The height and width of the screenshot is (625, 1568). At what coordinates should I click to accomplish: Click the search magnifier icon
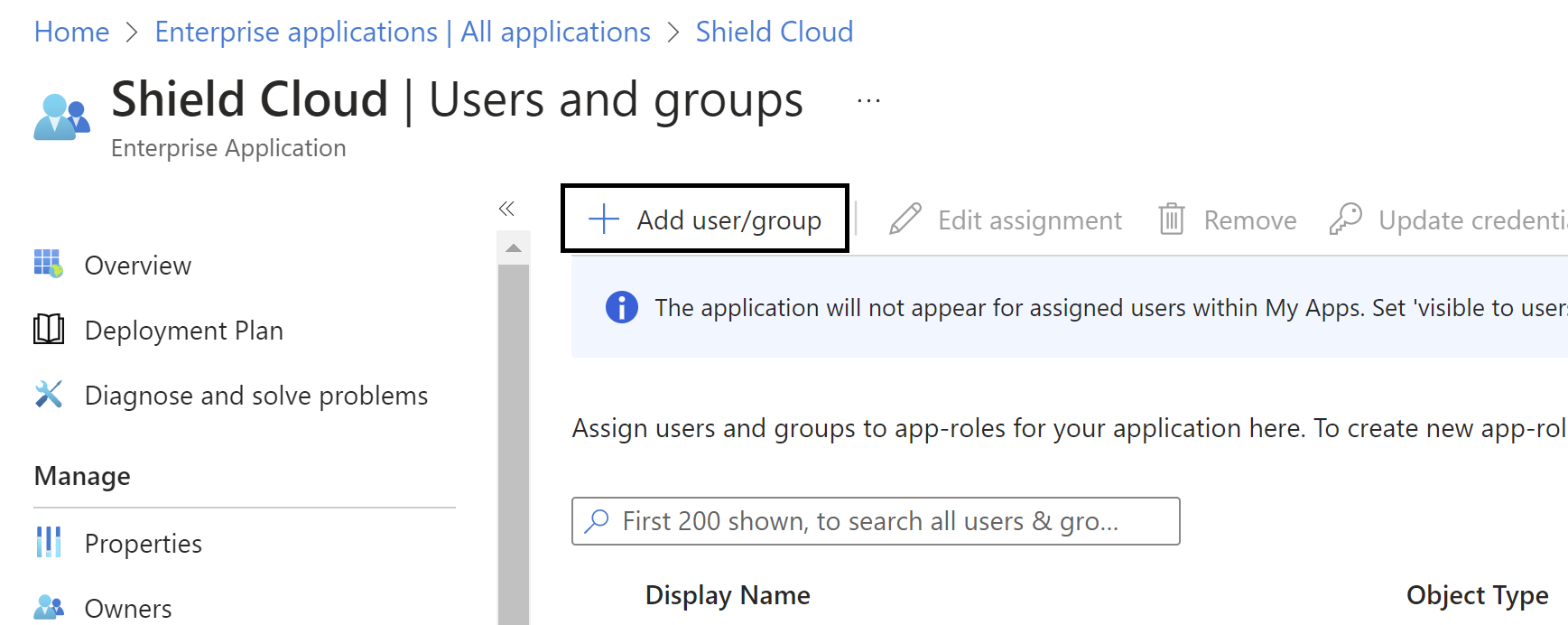(x=597, y=521)
